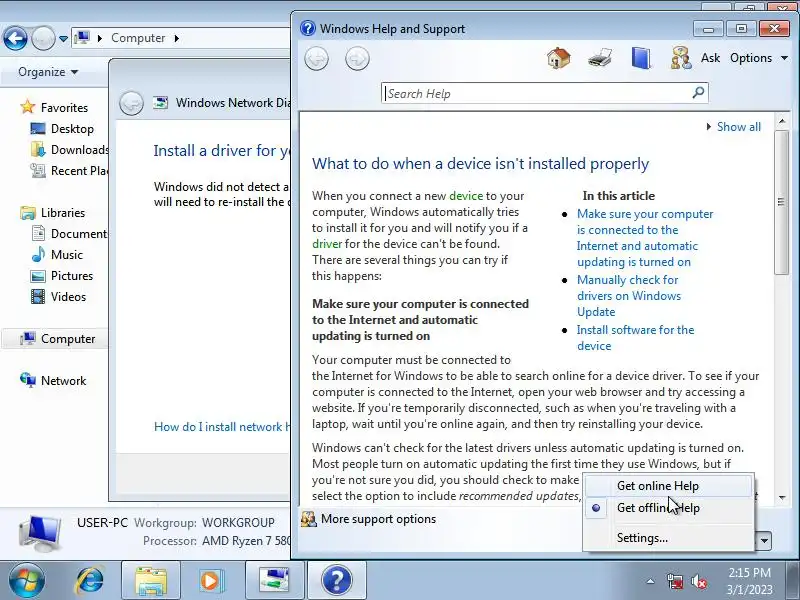800x600 pixels.
Task: Click dropdown arrow beside offline help menu
Action: (764, 540)
